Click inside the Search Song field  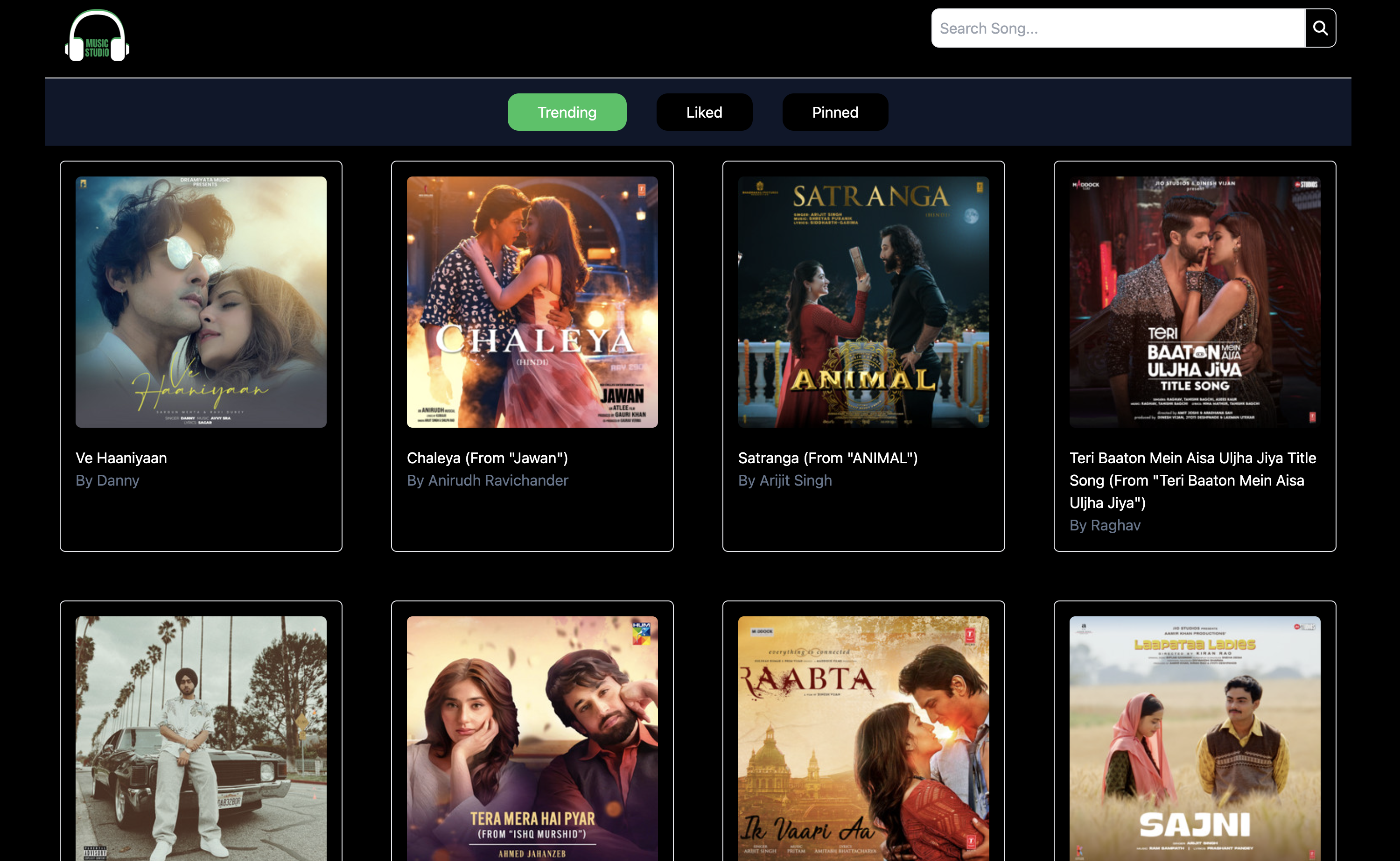(1118, 28)
